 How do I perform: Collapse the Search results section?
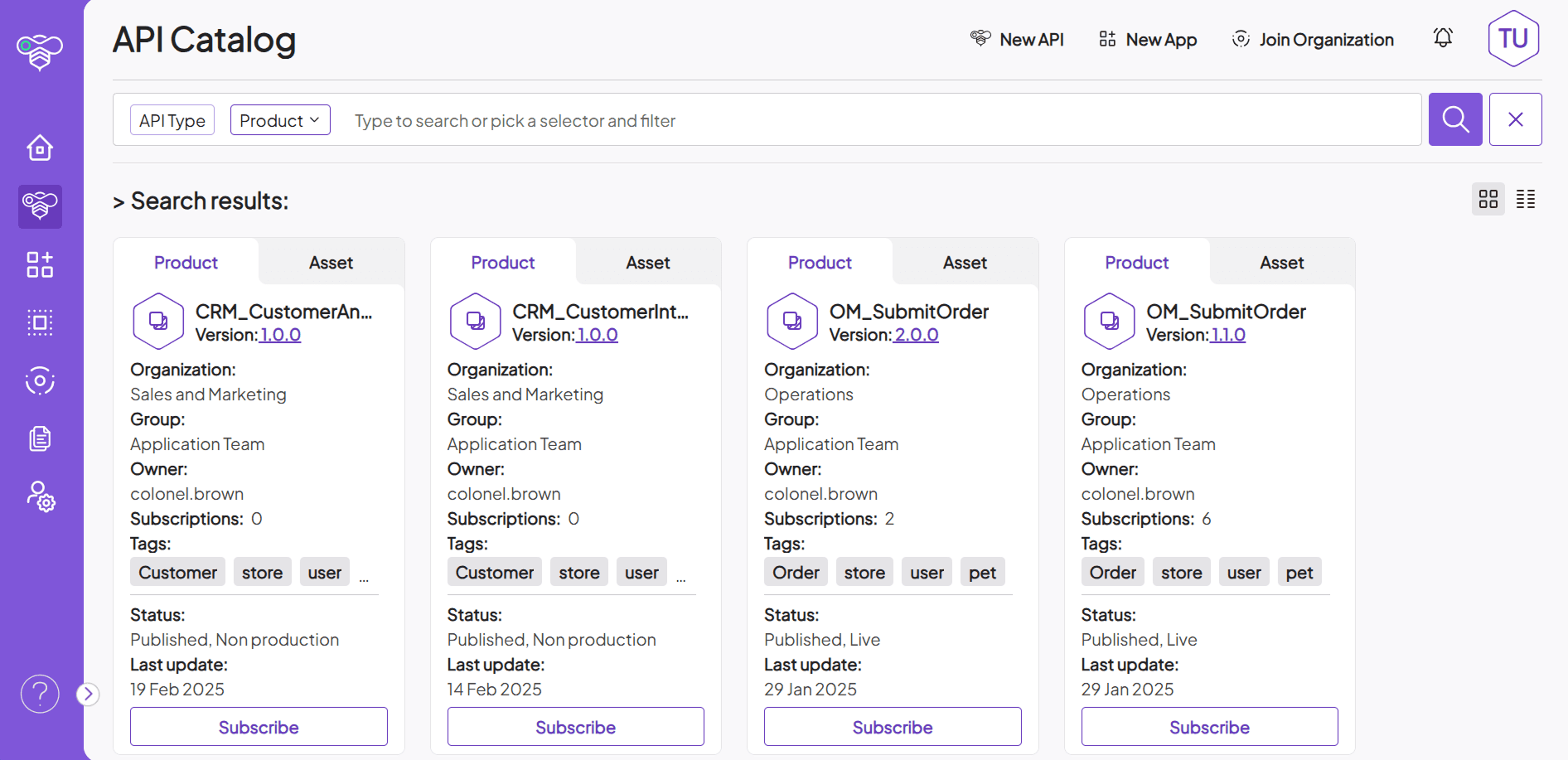click(119, 200)
